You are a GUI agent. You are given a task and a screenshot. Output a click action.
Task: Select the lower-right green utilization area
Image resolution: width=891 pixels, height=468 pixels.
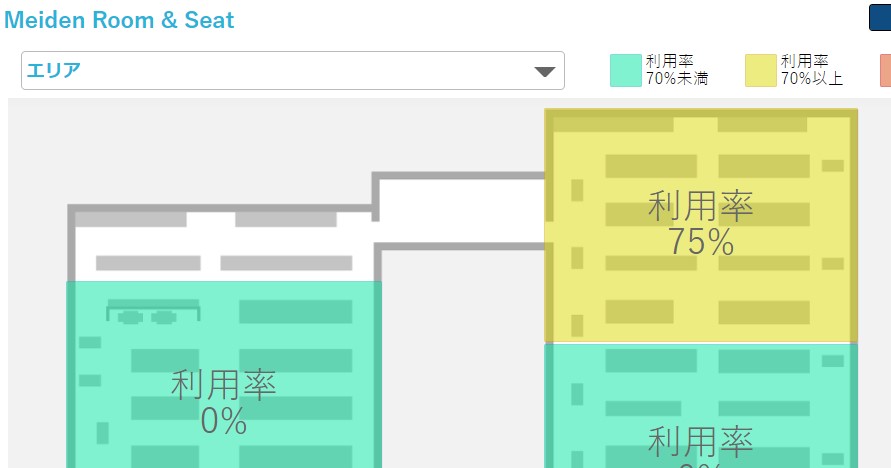(x=701, y=406)
